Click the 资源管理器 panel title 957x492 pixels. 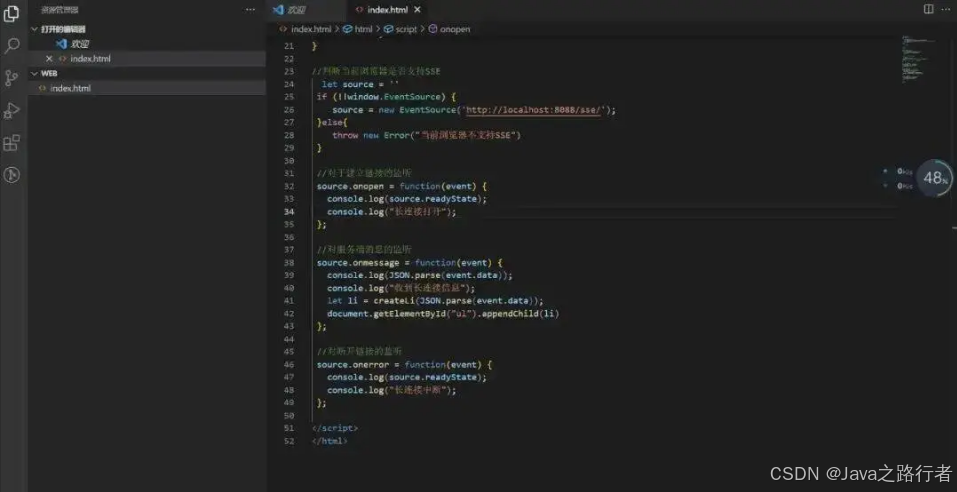tap(59, 10)
